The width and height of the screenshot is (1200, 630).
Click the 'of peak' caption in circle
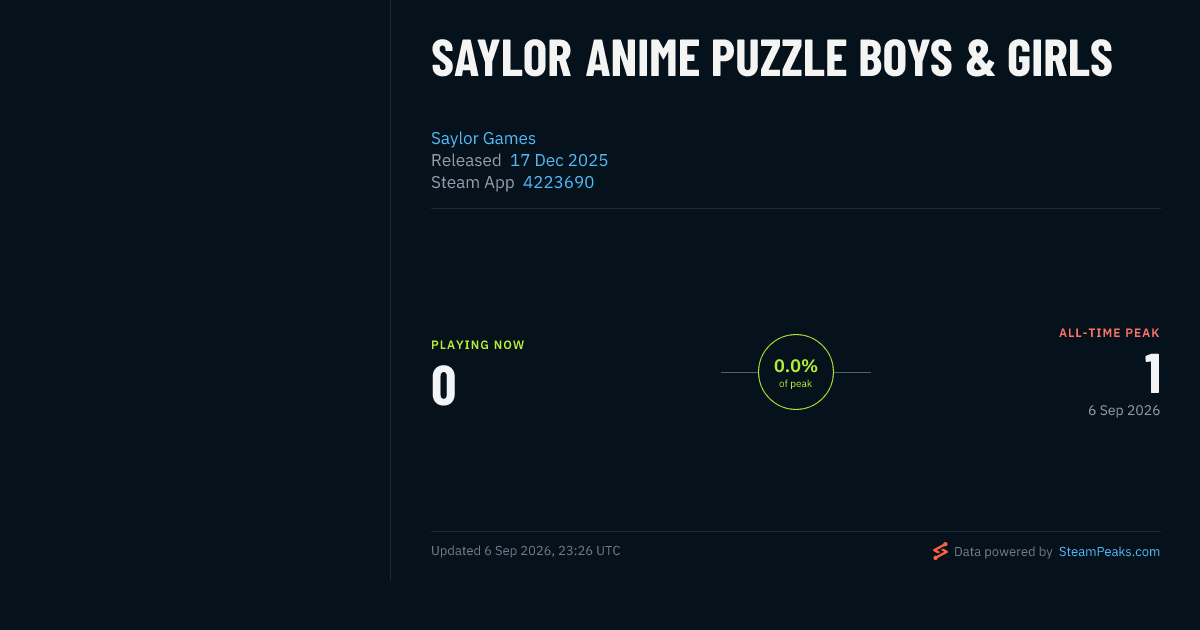click(796, 384)
